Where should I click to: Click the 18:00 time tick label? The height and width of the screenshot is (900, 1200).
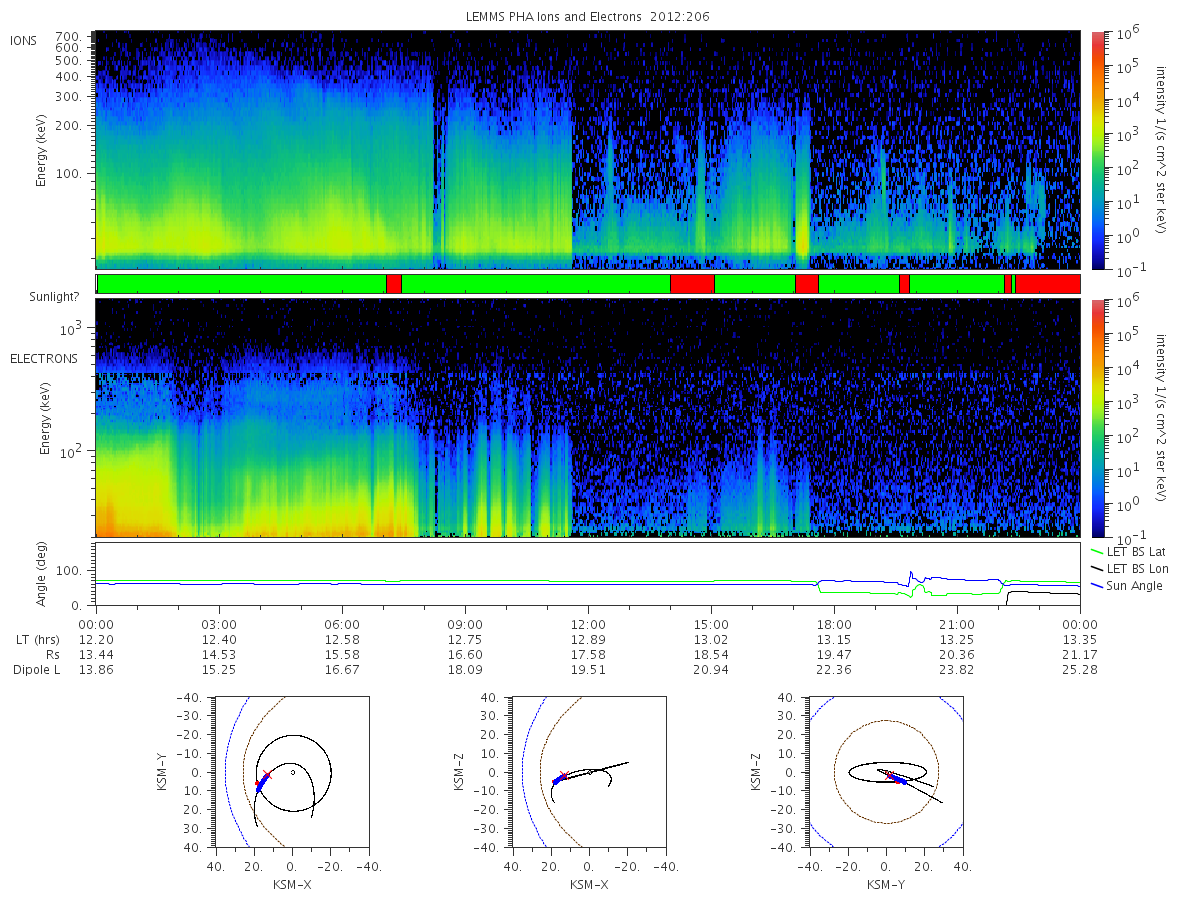tap(834, 625)
